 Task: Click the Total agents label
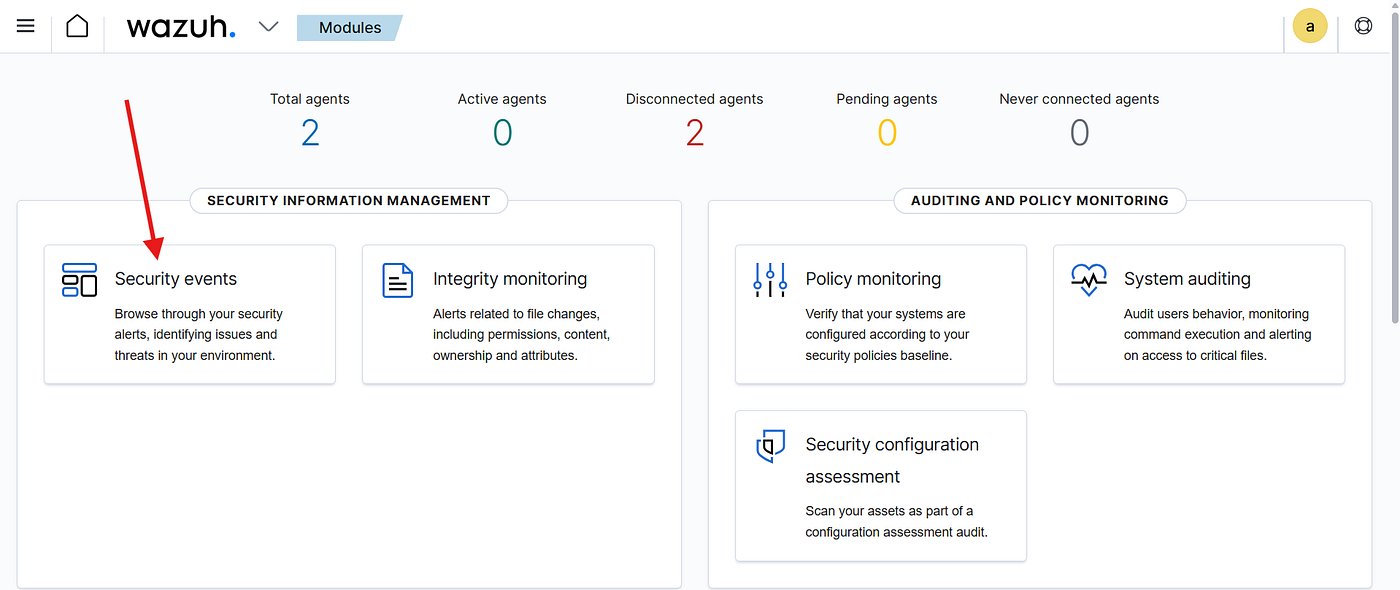click(x=310, y=99)
